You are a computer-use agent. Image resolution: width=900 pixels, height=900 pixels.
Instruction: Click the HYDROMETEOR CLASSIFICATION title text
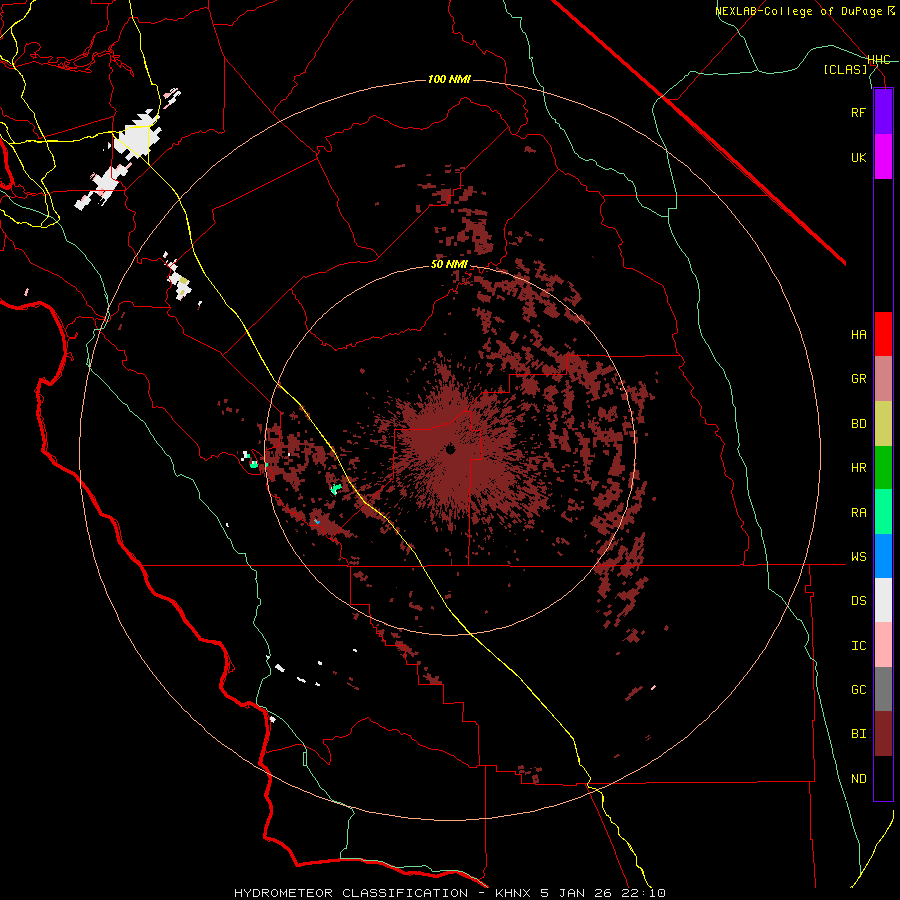click(351, 893)
